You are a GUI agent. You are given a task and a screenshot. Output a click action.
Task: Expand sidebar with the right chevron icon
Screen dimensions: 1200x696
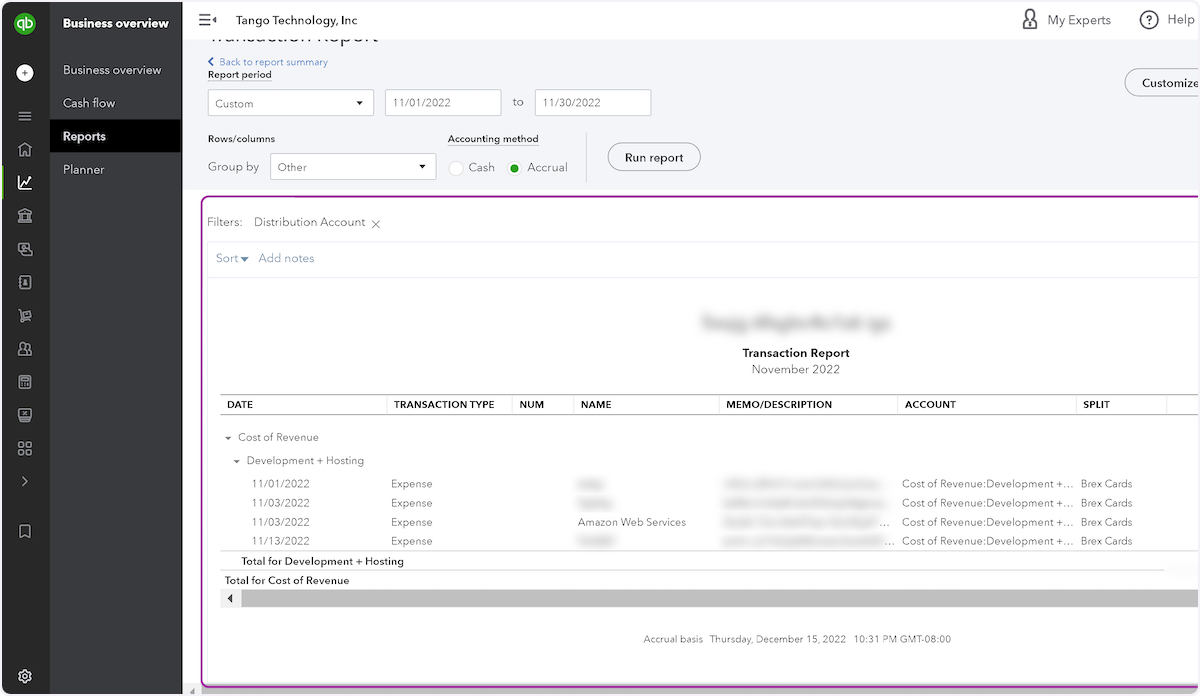[25, 481]
